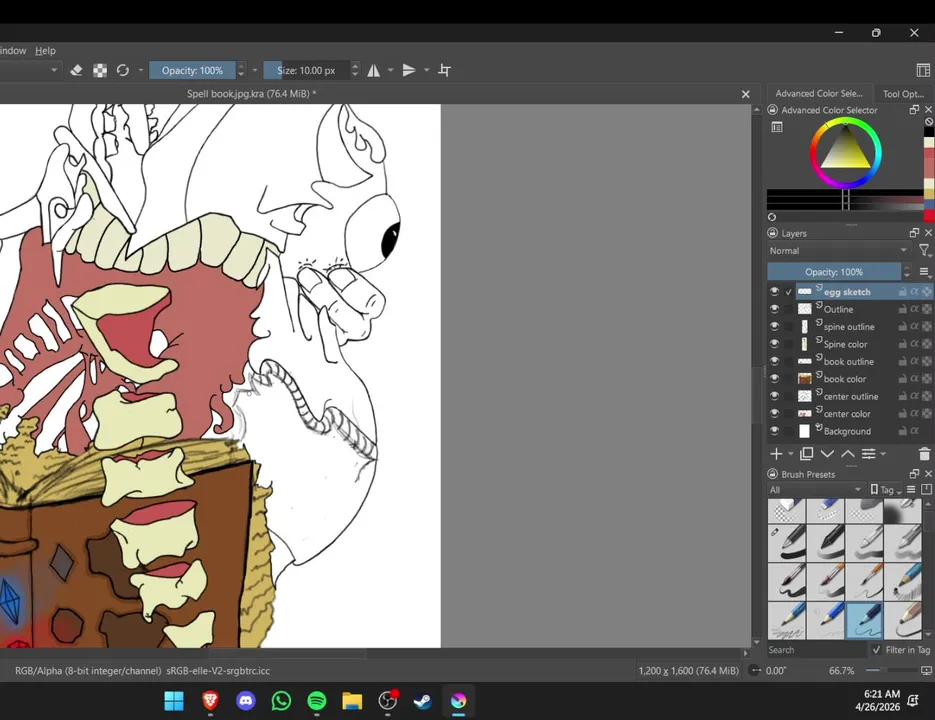Open the workspace chooser icon
Screen dimensions: 935x720
(x=923, y=70)
